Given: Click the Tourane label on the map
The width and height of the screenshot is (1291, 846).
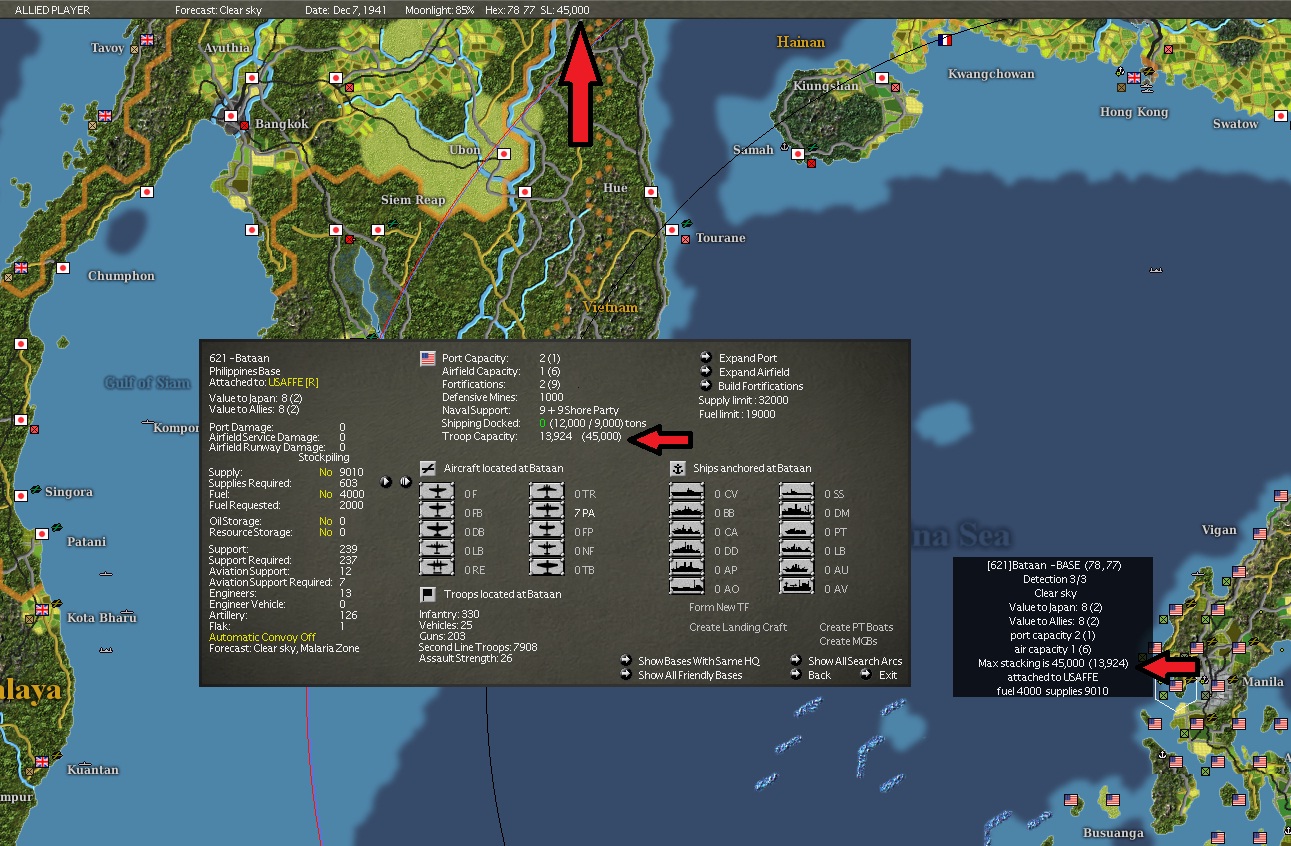Looking at the screenshot, I should 721,238.
